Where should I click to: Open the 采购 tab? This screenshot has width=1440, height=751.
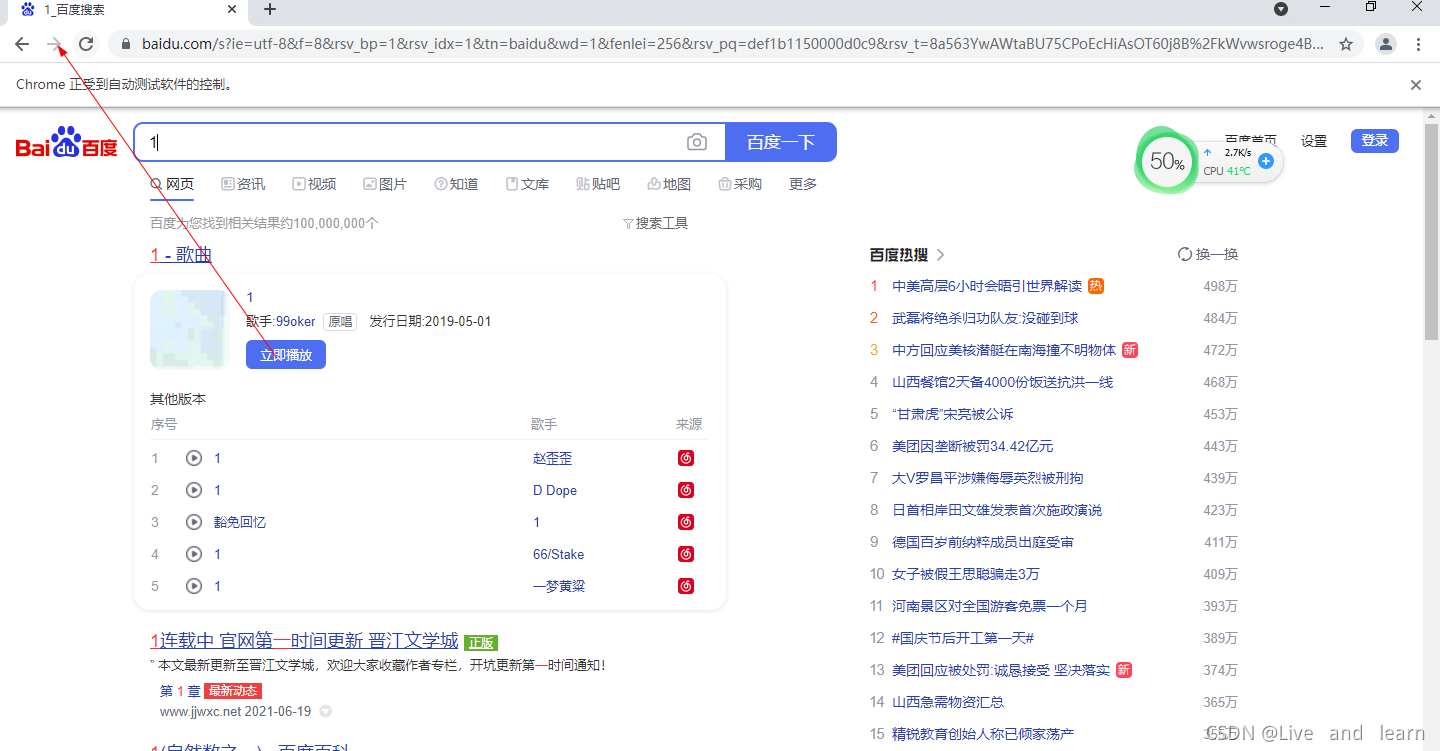click(740, 184)
